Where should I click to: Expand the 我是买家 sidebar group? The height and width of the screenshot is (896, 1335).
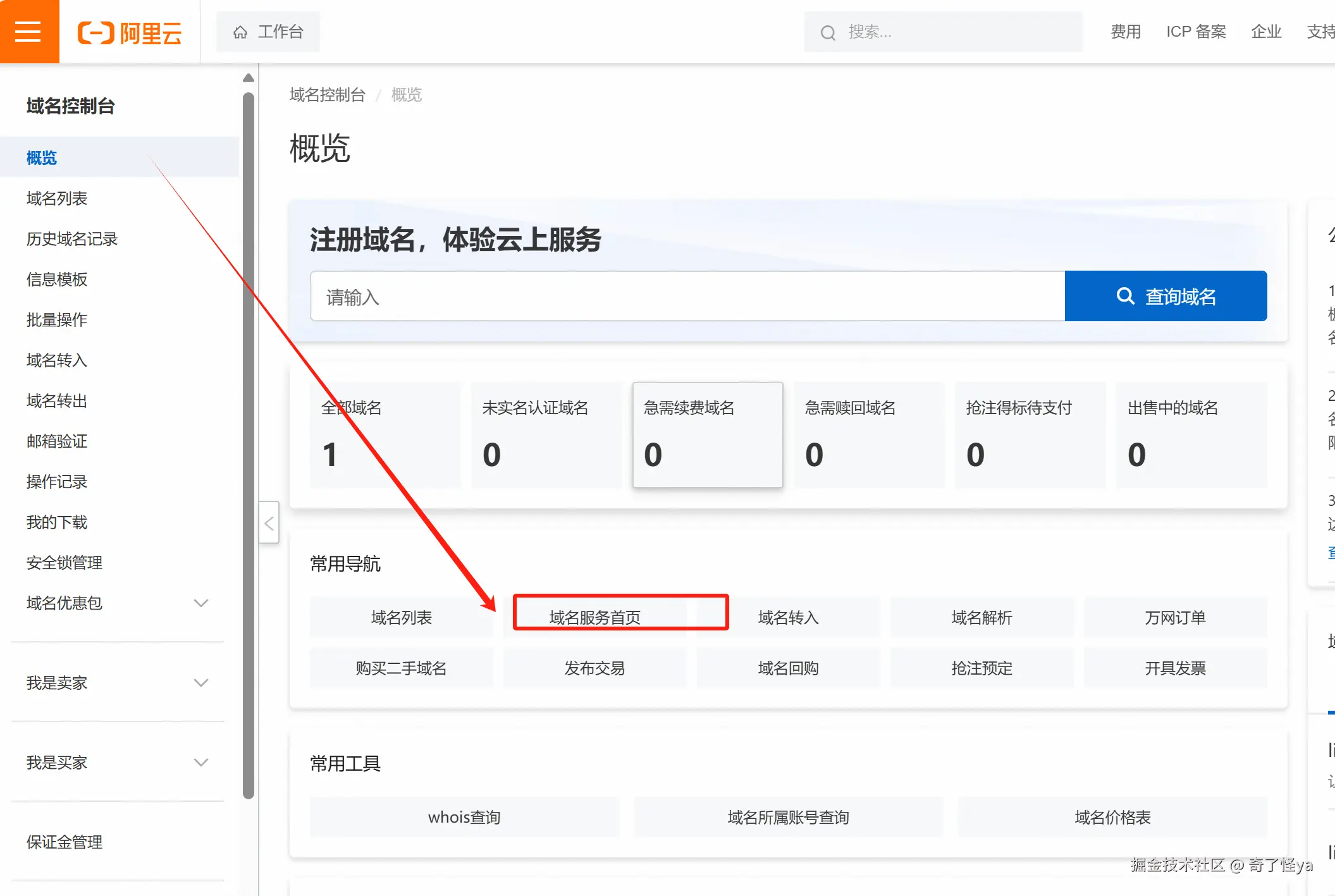pos(200,763)
